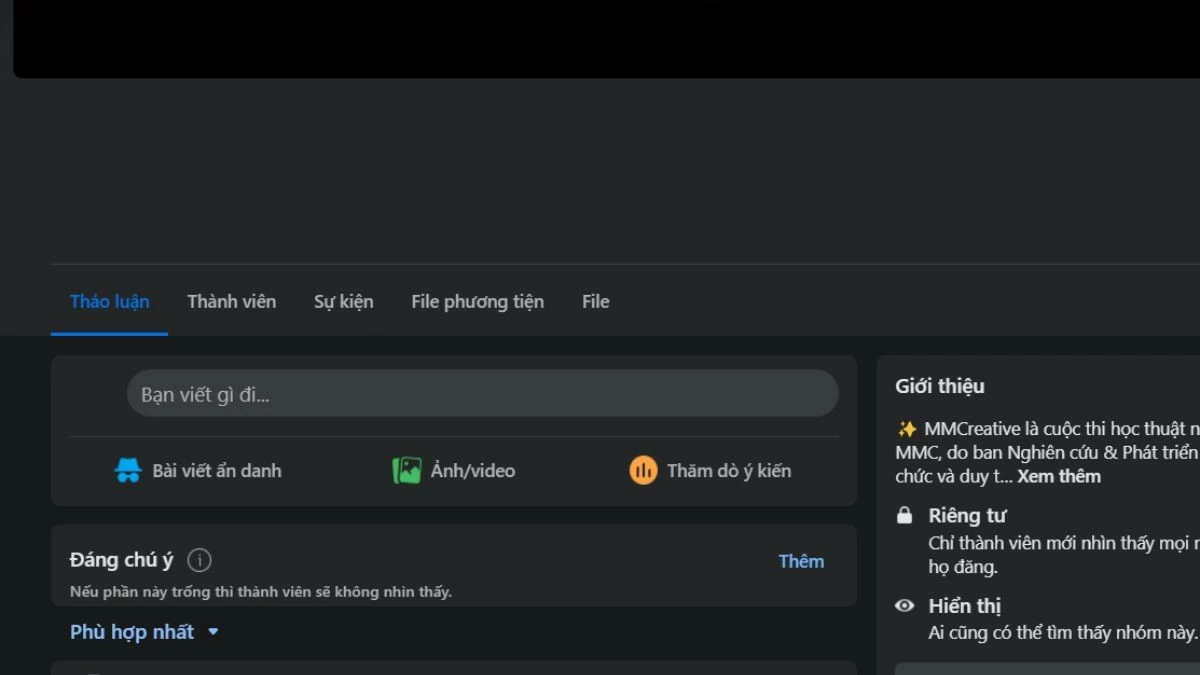Click the green photo/video icon
1200x675 pixels.
point(406,470)
